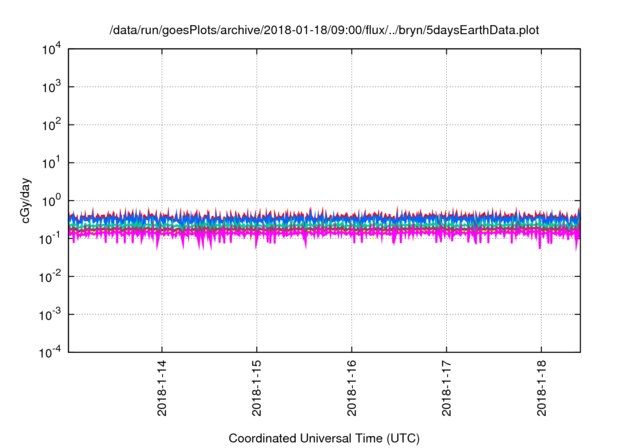Click the 2018-1-15 date tick label
This screenshot has height=448, width=640.
click(257, 388)
